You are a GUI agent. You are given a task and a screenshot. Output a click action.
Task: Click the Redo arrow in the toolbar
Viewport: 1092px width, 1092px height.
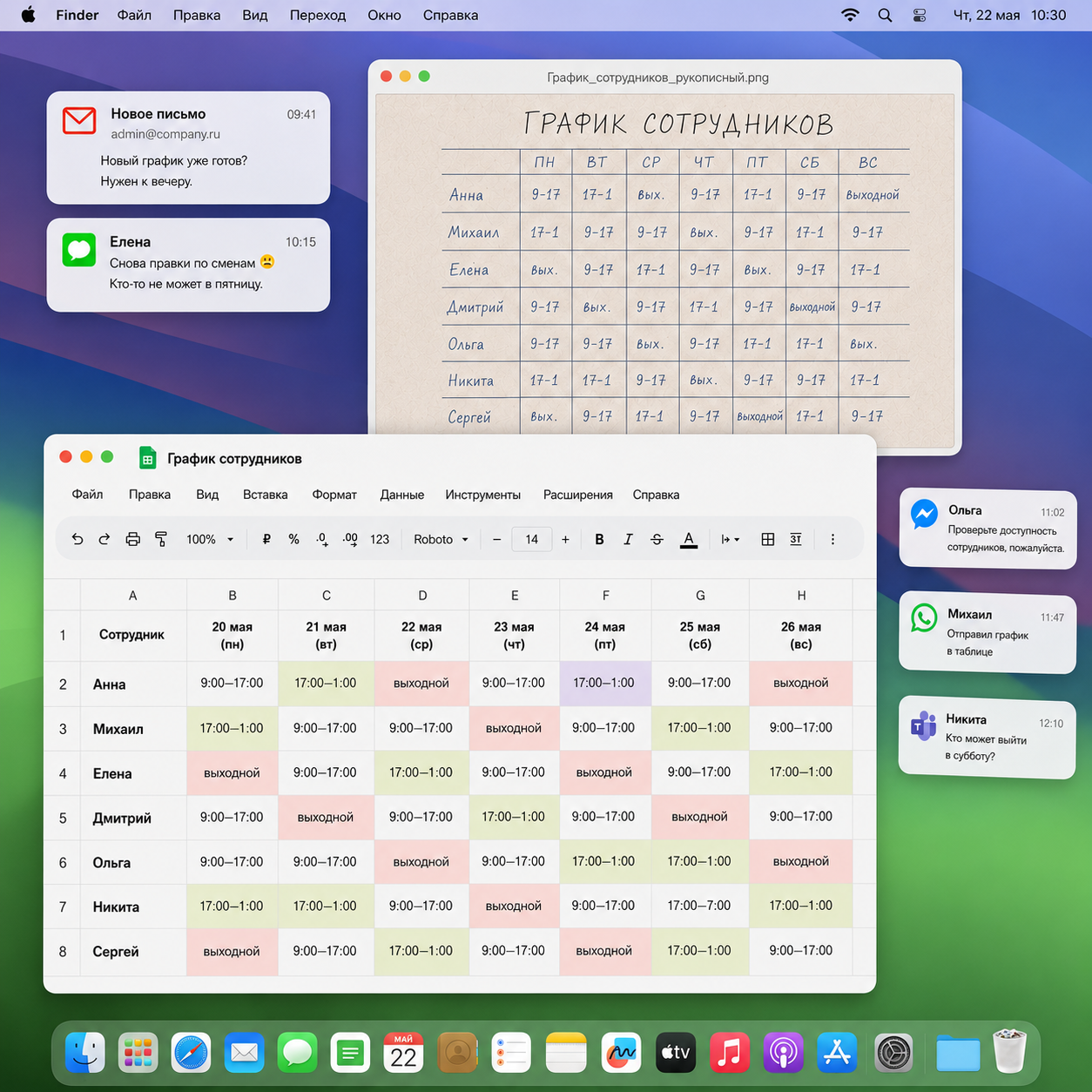coord(104,539)
